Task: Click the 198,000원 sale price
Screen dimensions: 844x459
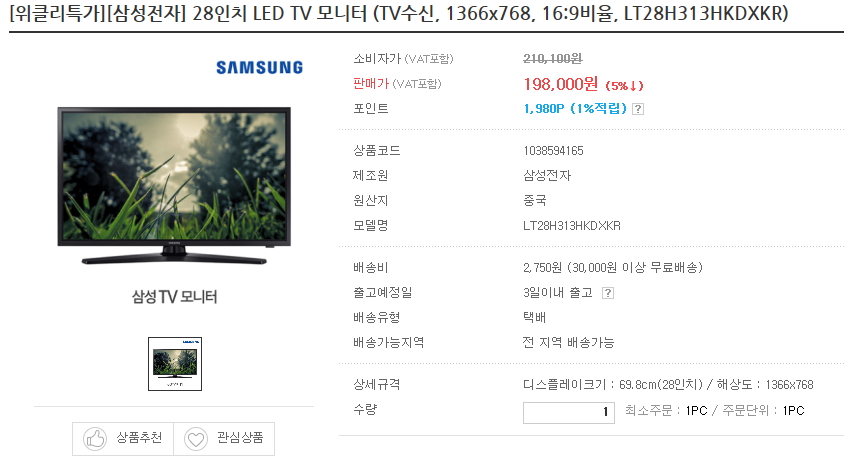Action: pyautogui.click(x=560, y=84)
